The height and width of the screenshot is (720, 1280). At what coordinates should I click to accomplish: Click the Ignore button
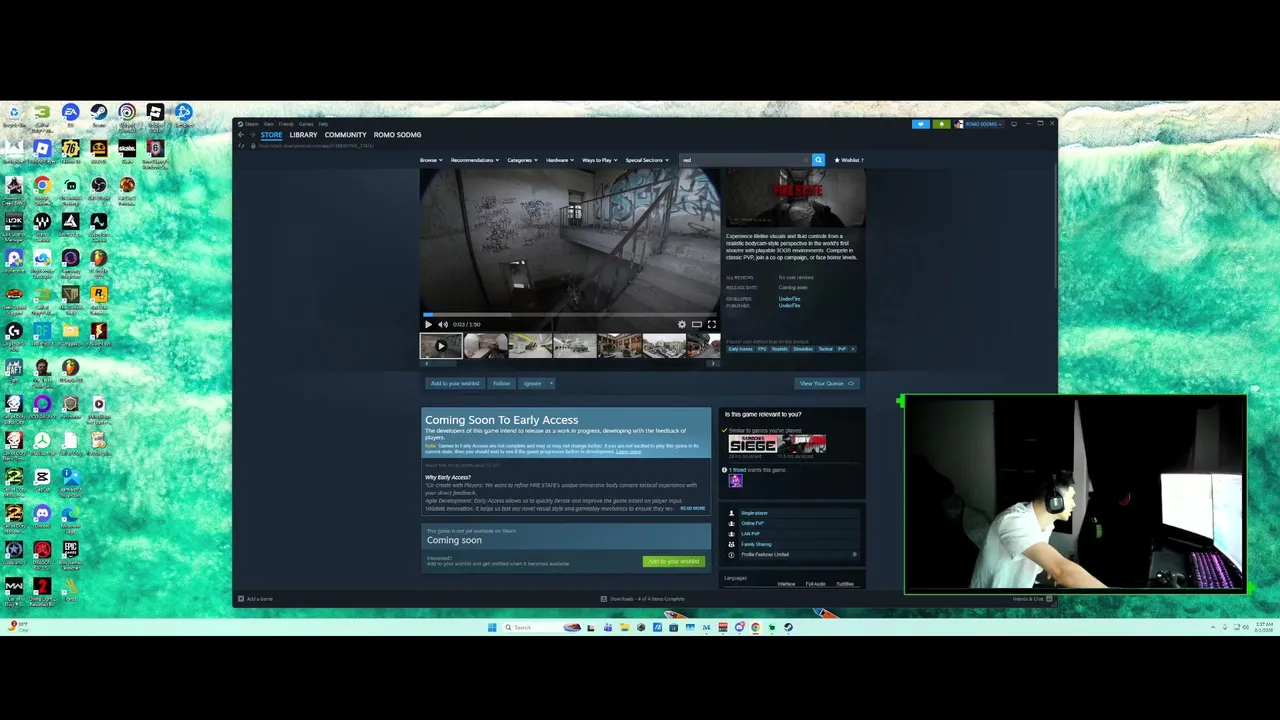(x=532, y=383)
